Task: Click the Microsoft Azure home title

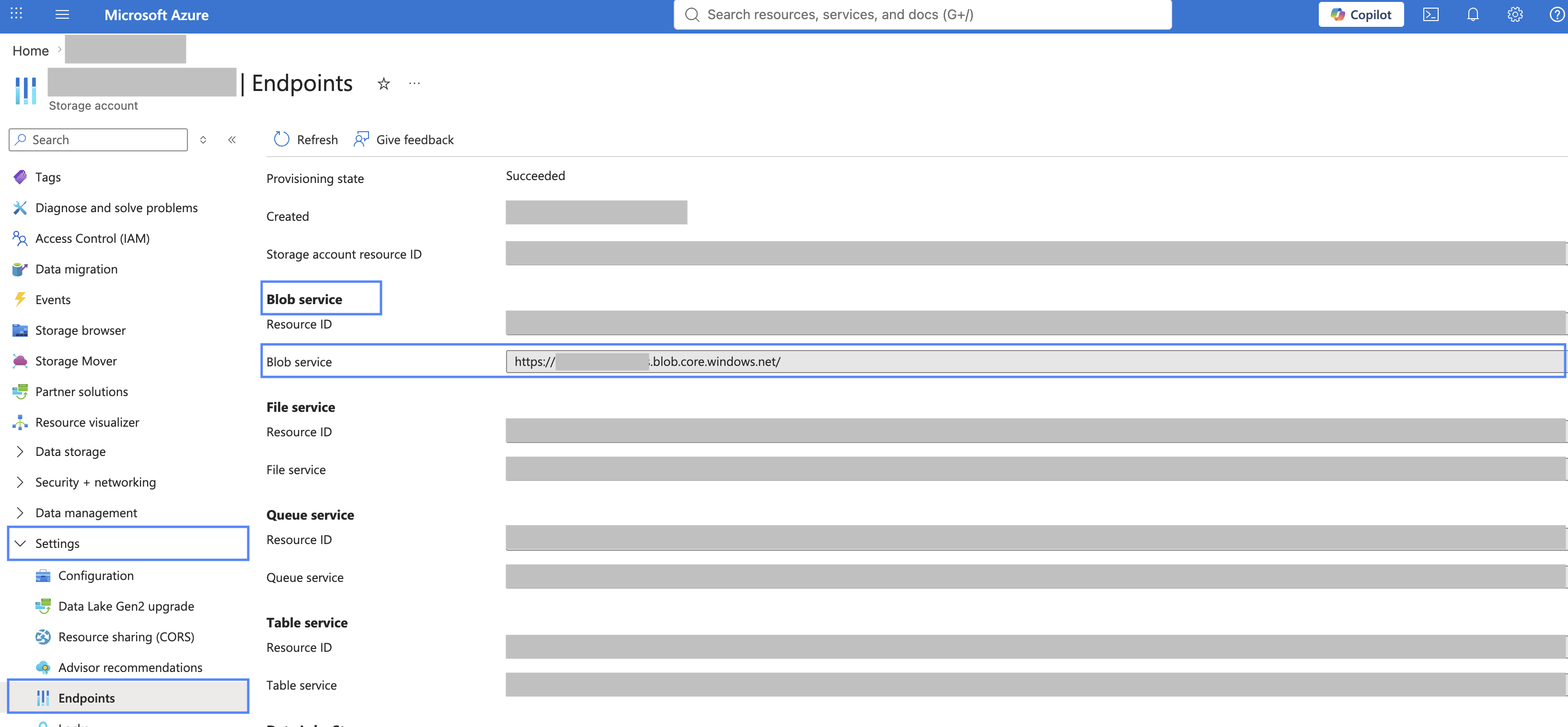Action: tap(156, 14)
